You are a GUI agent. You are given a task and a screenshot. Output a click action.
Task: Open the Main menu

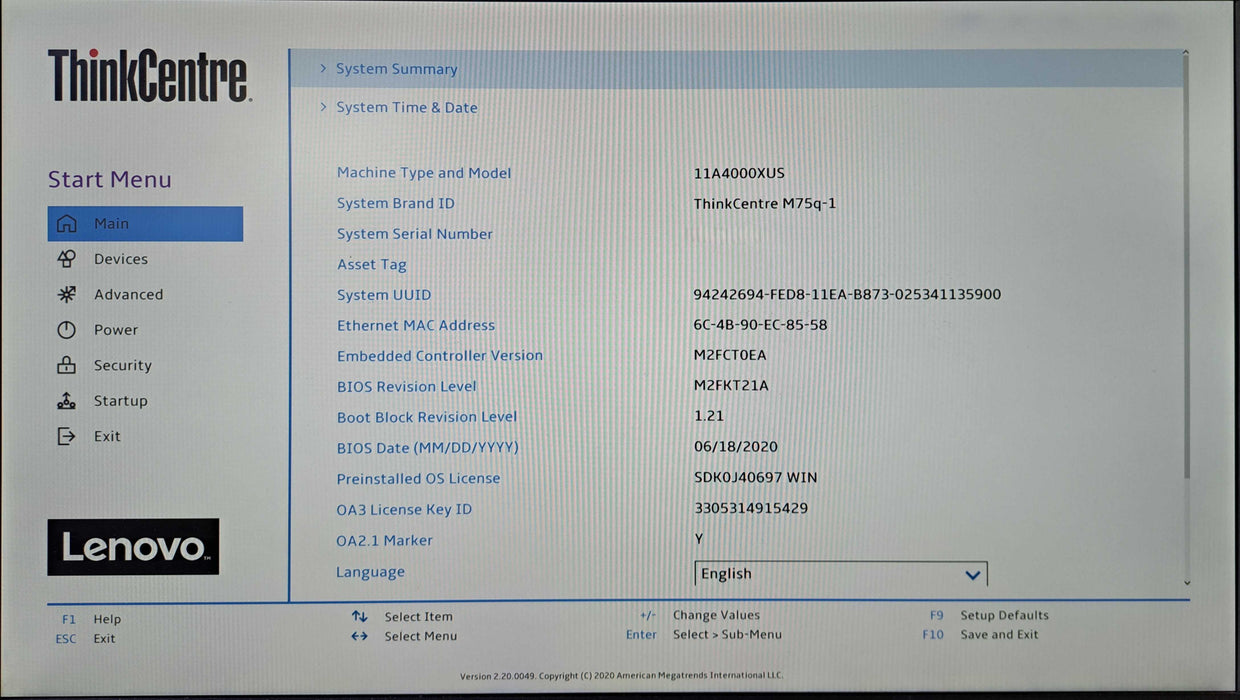145,224
